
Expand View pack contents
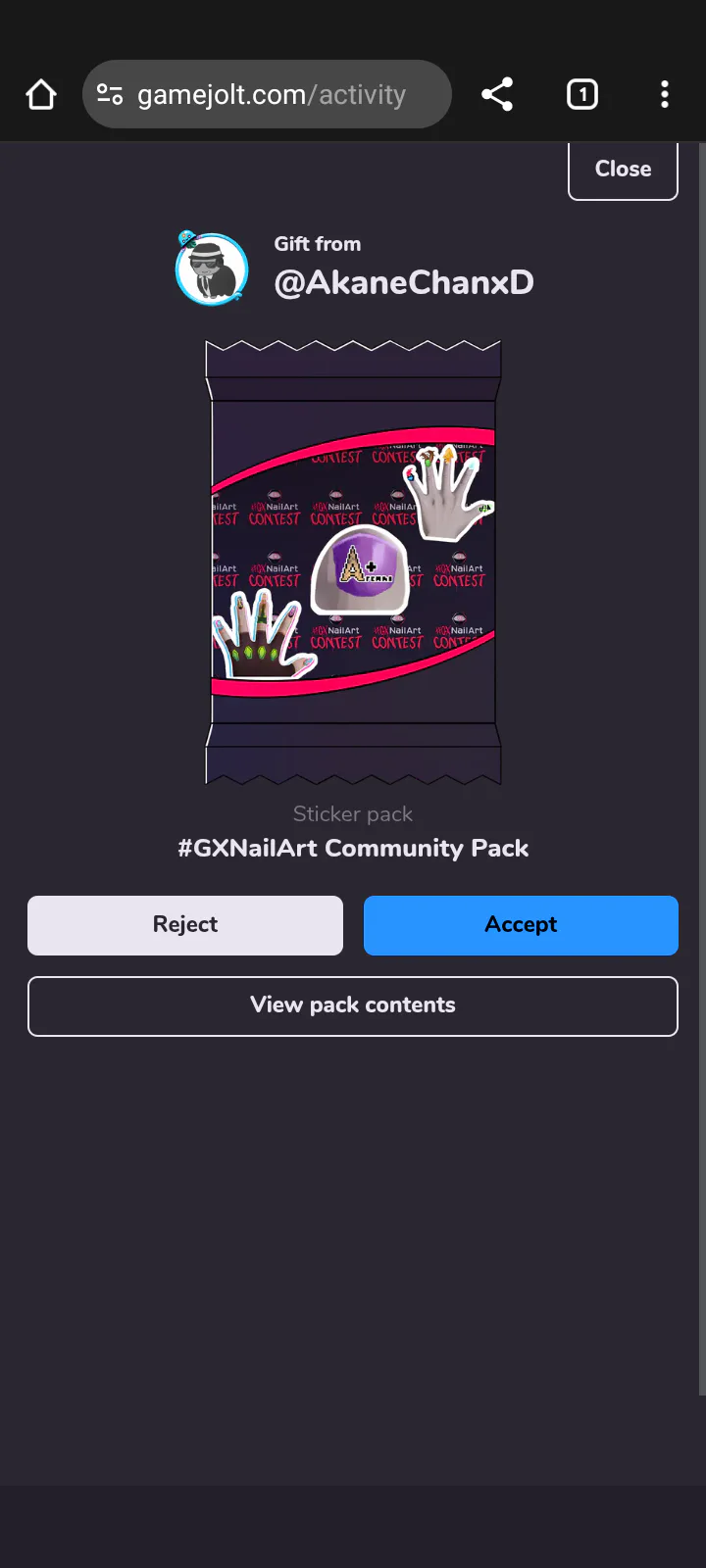click(353, 1005)
